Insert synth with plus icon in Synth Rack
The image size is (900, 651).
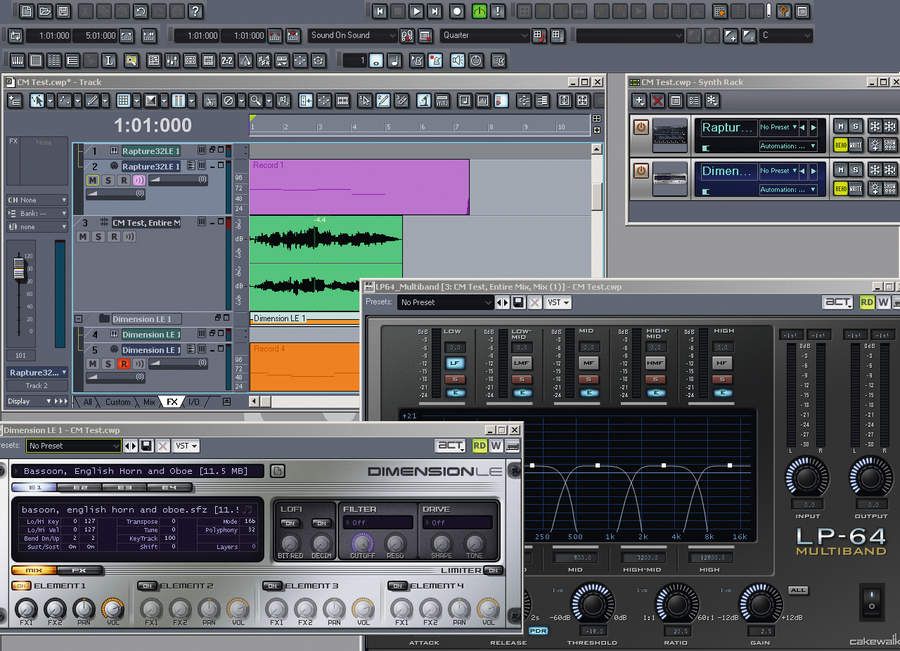click(x=639, y=101)
